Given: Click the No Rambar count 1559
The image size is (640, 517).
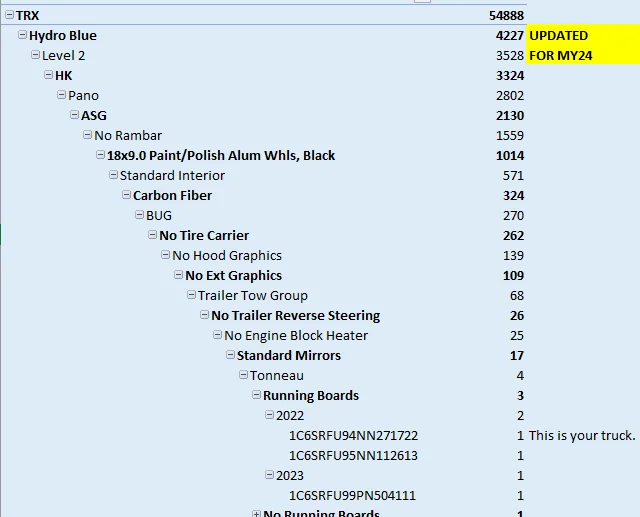Looking at the screenshot, I should (510, 135).
